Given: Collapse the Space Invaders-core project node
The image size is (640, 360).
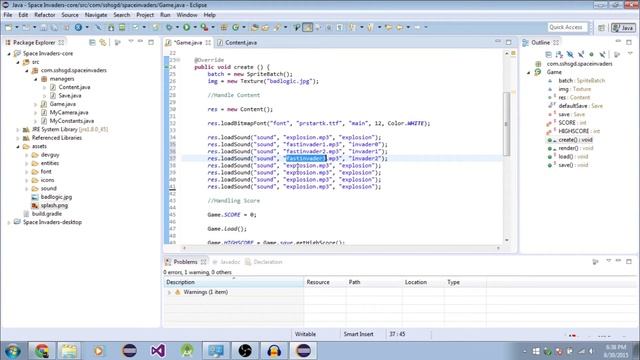Looking at the screenshot, I should coord(9,53).
